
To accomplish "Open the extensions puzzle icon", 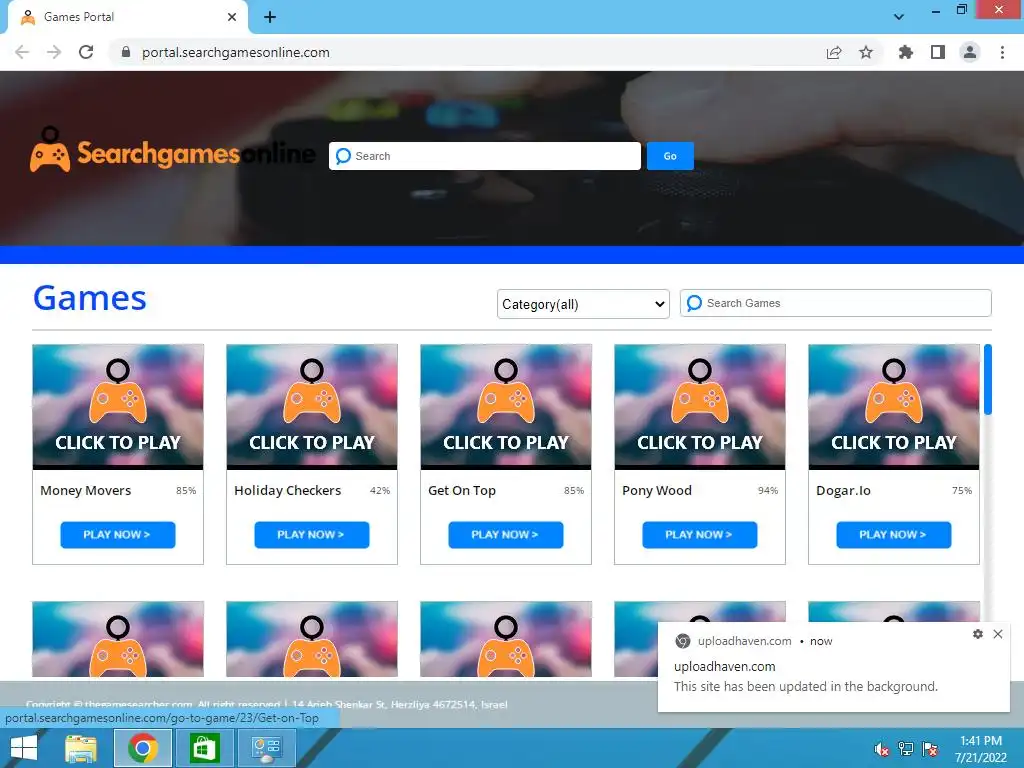I will click(906, 52).
